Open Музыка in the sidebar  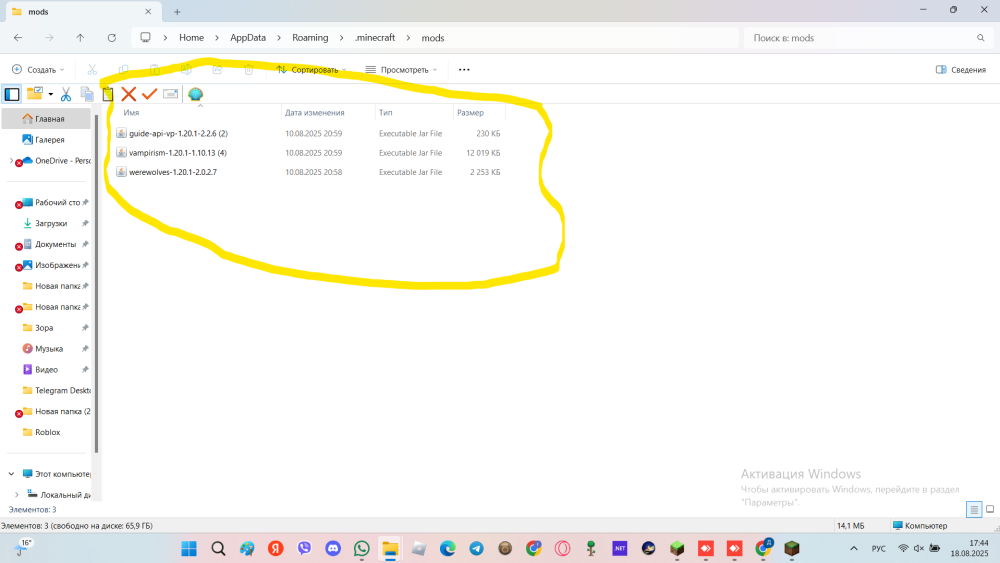48,349
